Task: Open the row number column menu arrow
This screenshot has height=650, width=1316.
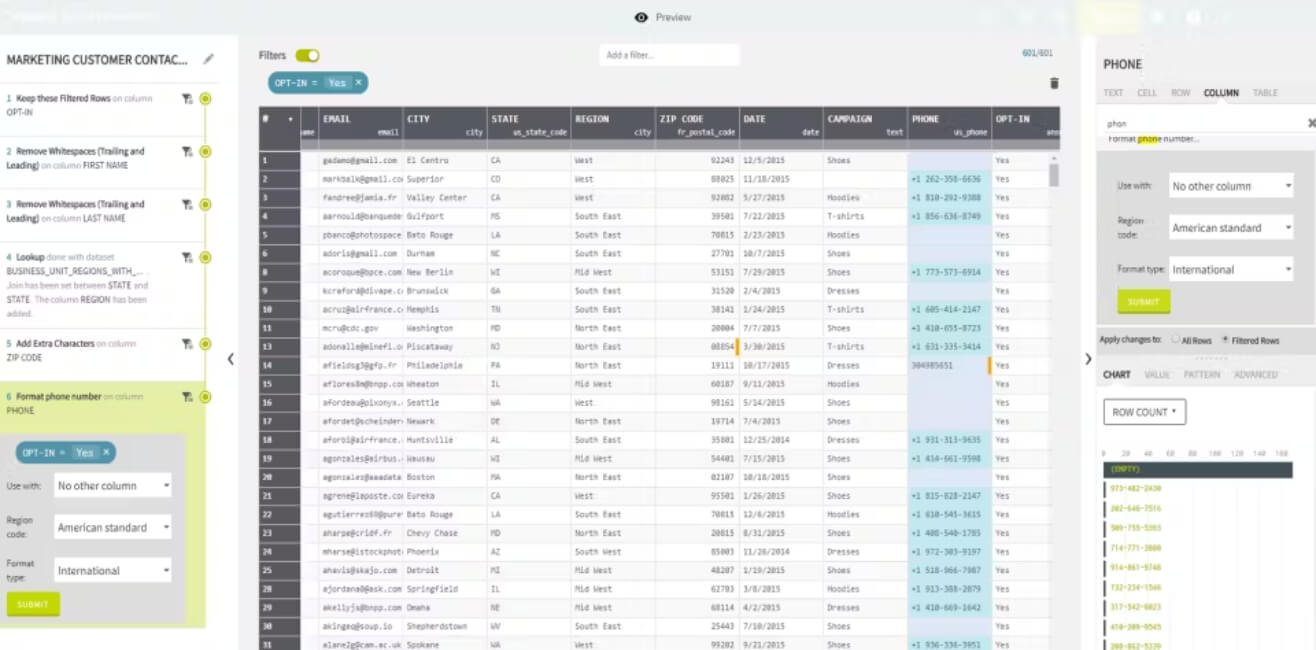Action: pyautogui.click(x=291, y=119)
